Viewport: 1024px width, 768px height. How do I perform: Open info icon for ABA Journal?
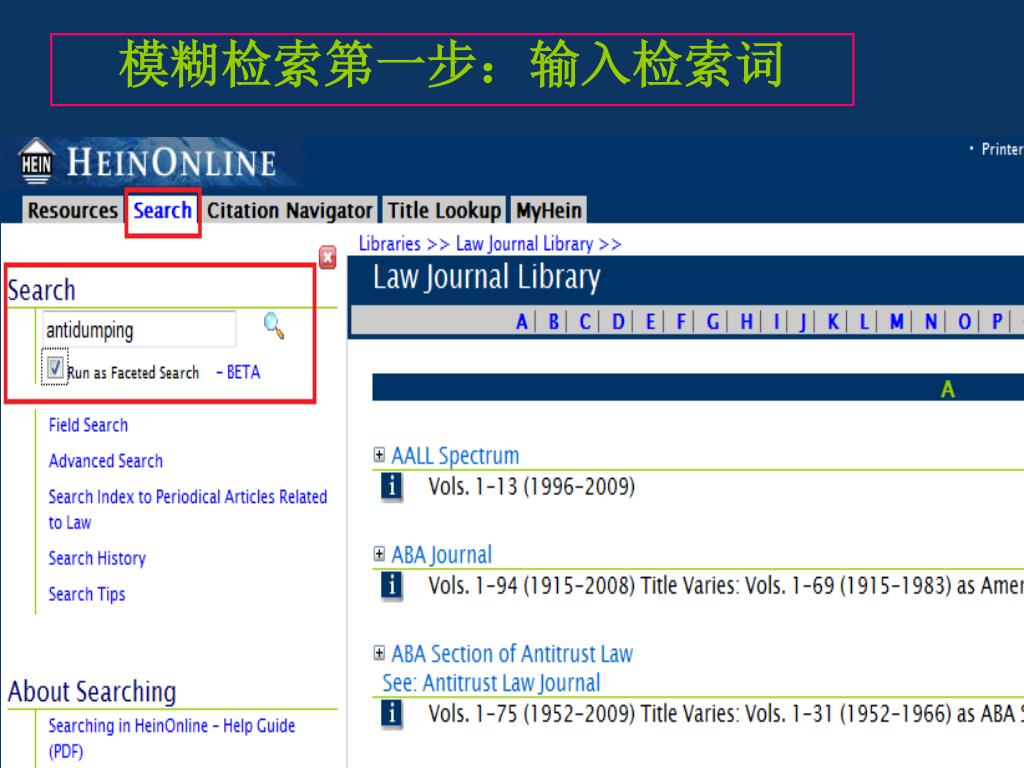point(391,586)
